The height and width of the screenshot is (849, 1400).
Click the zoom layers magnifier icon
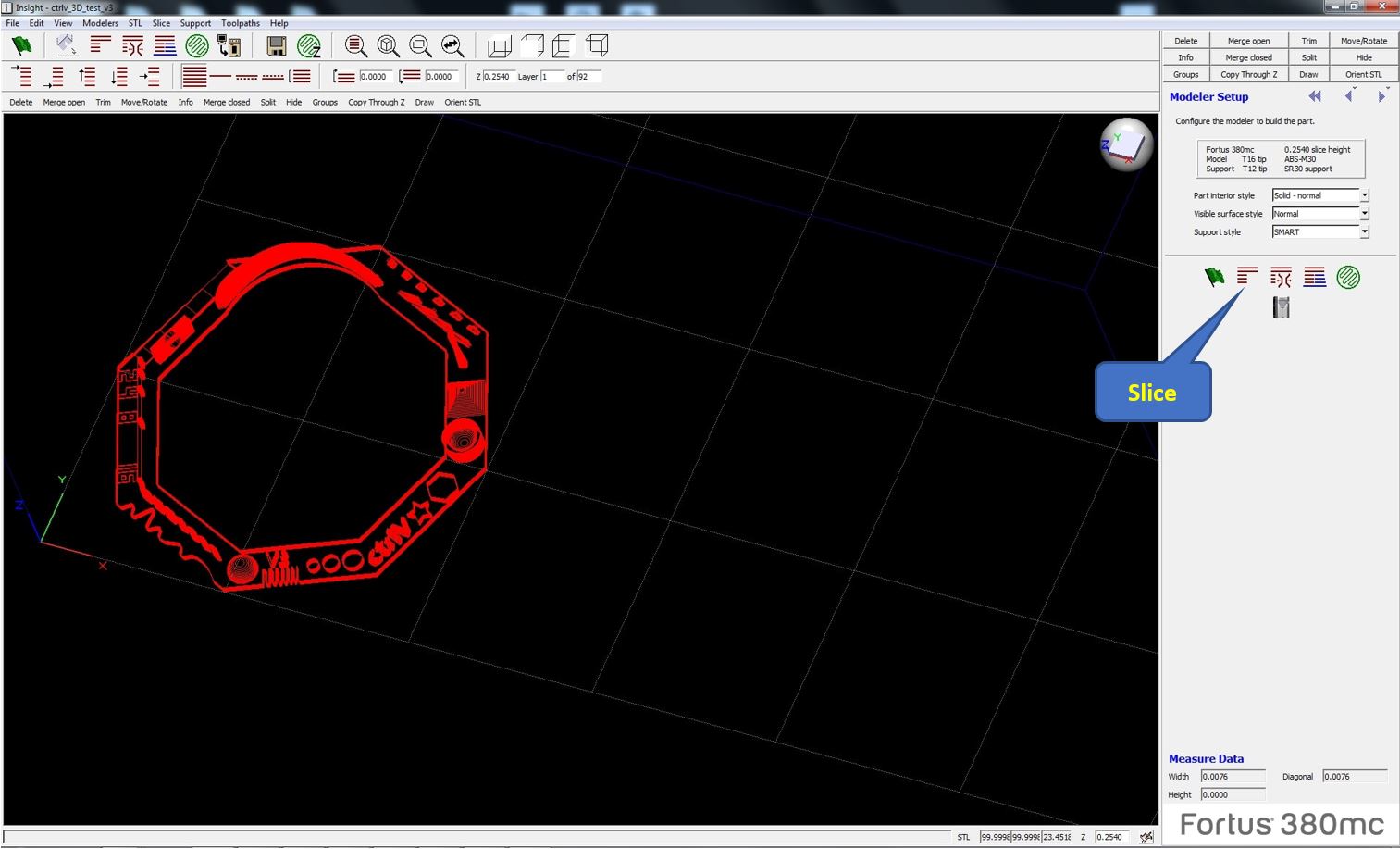click(x=355, y=45)
